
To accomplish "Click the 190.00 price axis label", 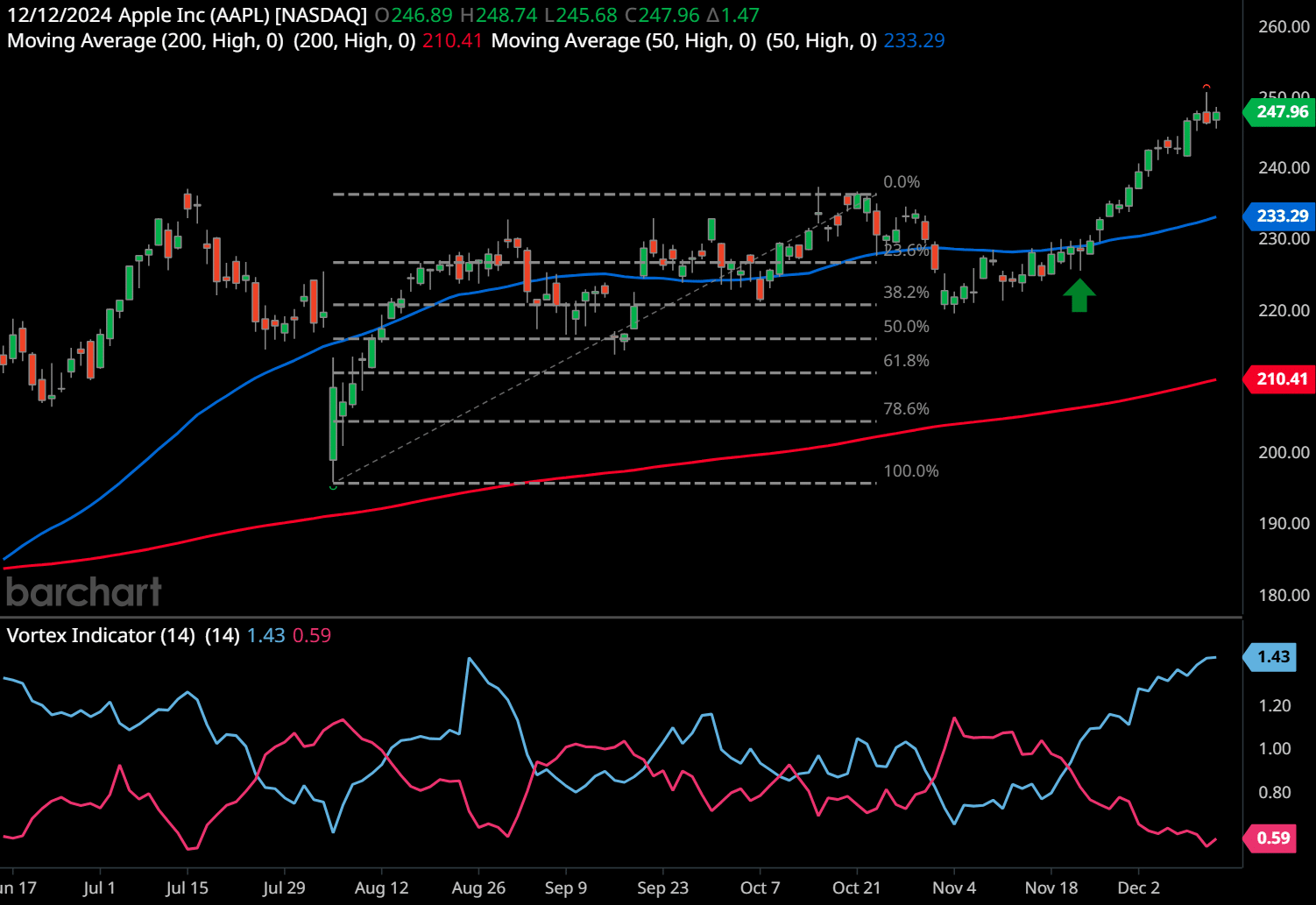I will pyautogui.click(x=1284, y=523).
